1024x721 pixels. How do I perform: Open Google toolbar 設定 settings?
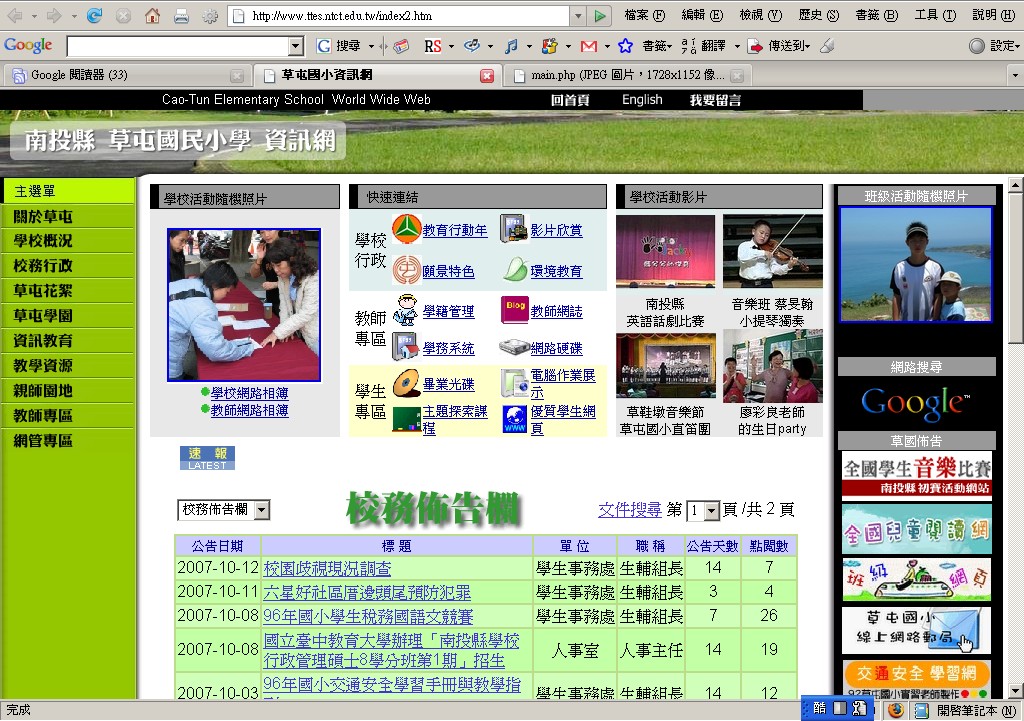(x=995, y=46)
